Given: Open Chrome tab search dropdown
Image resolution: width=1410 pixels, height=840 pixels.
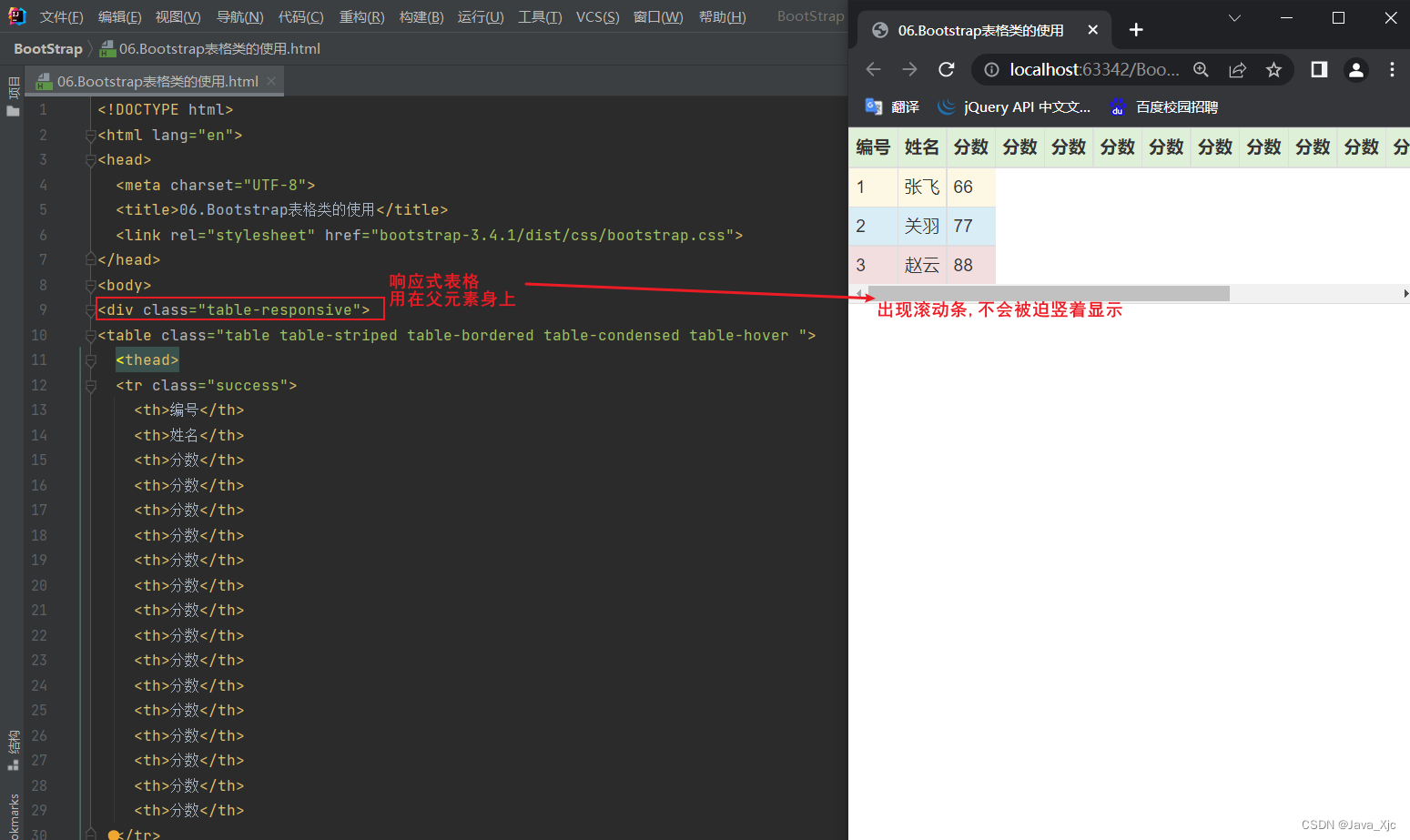Looking at the screenshot, I should click(1234, 17).
